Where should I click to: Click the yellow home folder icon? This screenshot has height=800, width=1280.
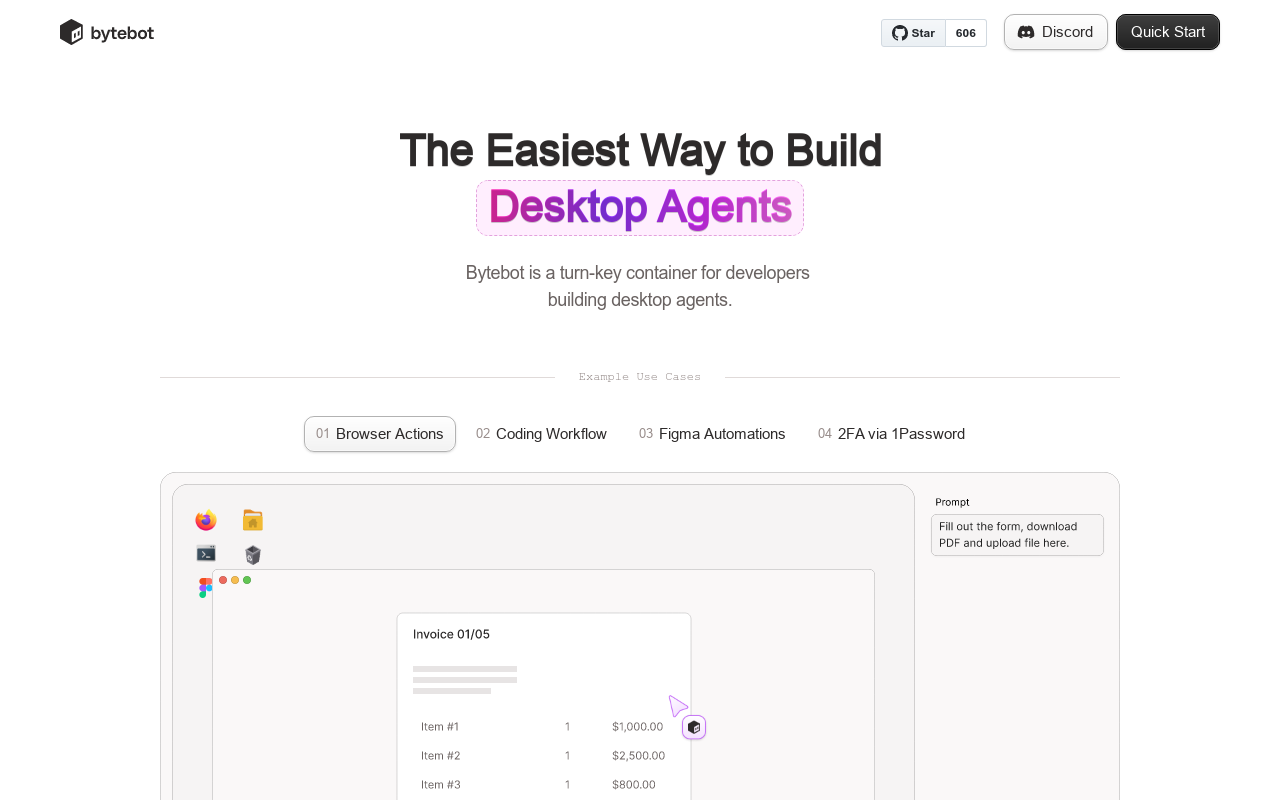[x=253, y=520]
